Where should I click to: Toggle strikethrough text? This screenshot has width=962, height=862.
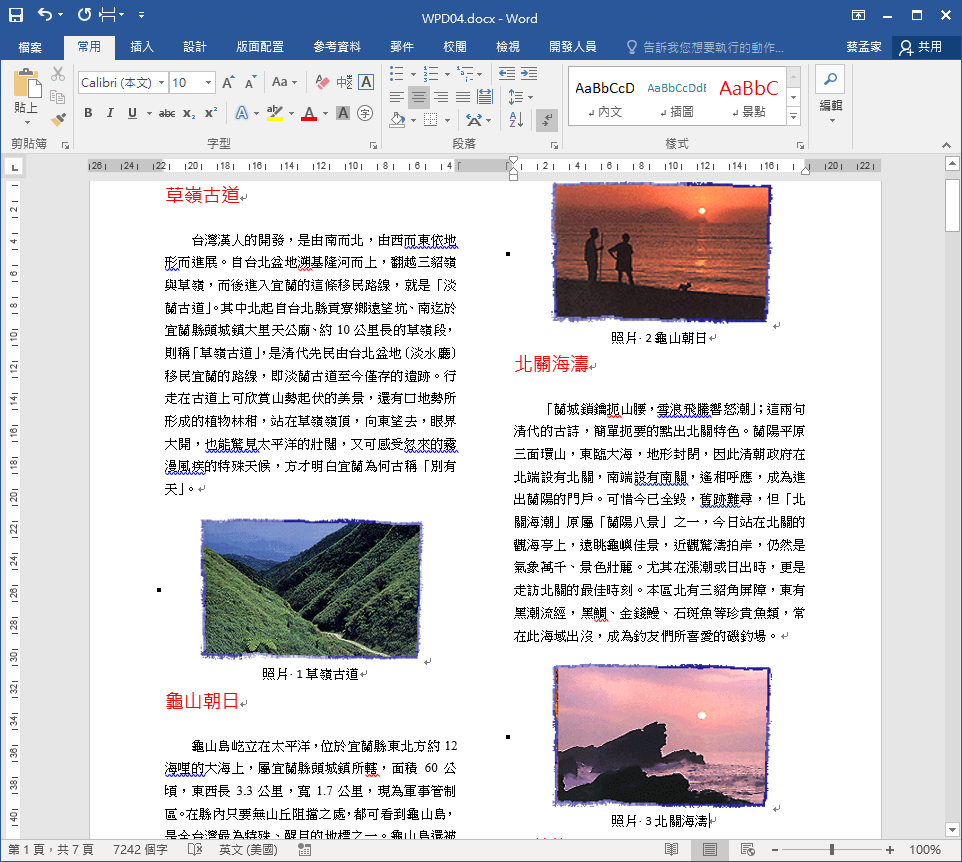[167, 113]
